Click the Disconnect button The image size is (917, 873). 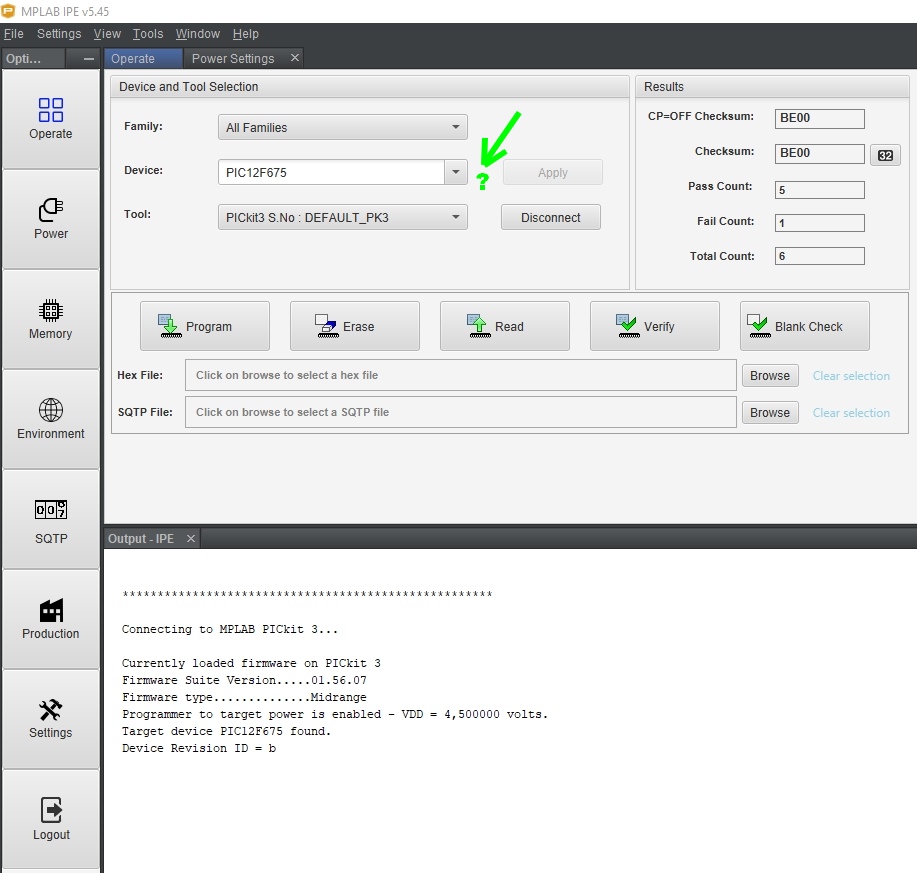[x=550, y=217]
